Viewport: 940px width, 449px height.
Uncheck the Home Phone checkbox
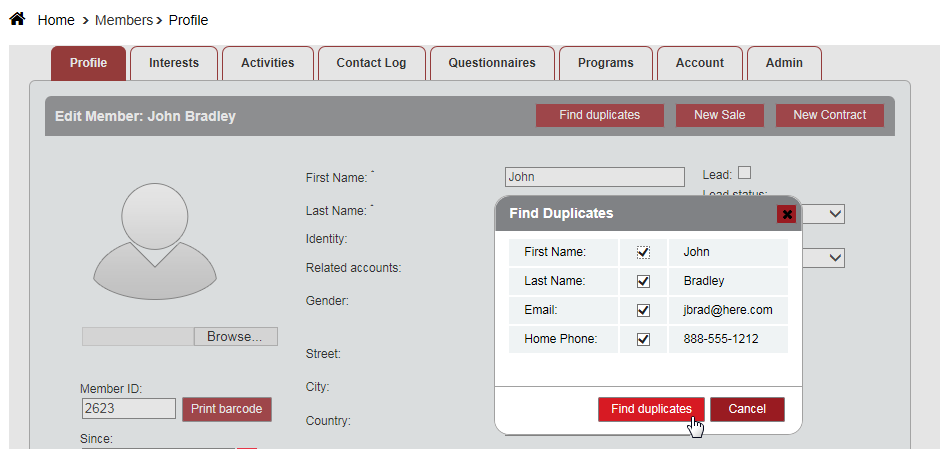click(x=643, y=339)
